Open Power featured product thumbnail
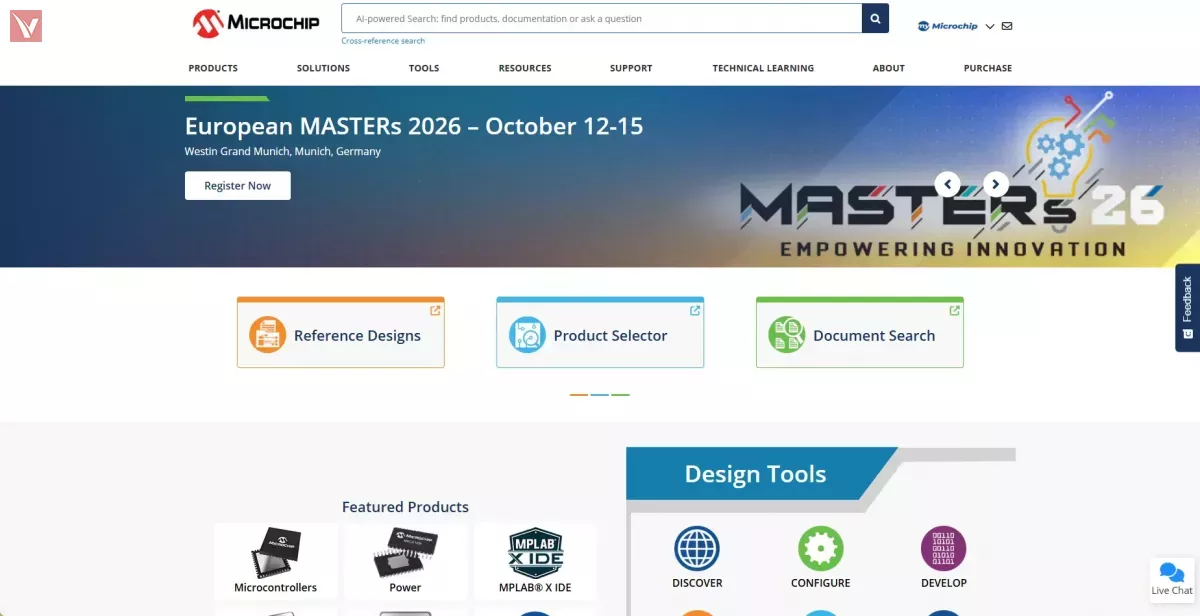 pos(405,553)
